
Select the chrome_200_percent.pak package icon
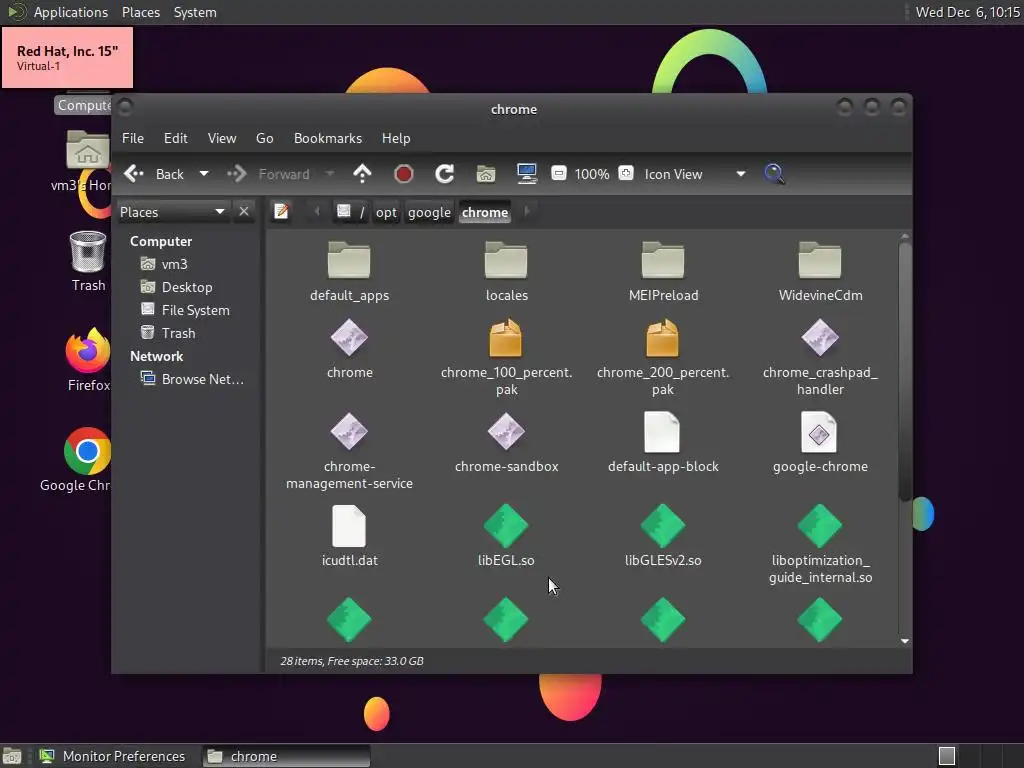coord(663,338)
